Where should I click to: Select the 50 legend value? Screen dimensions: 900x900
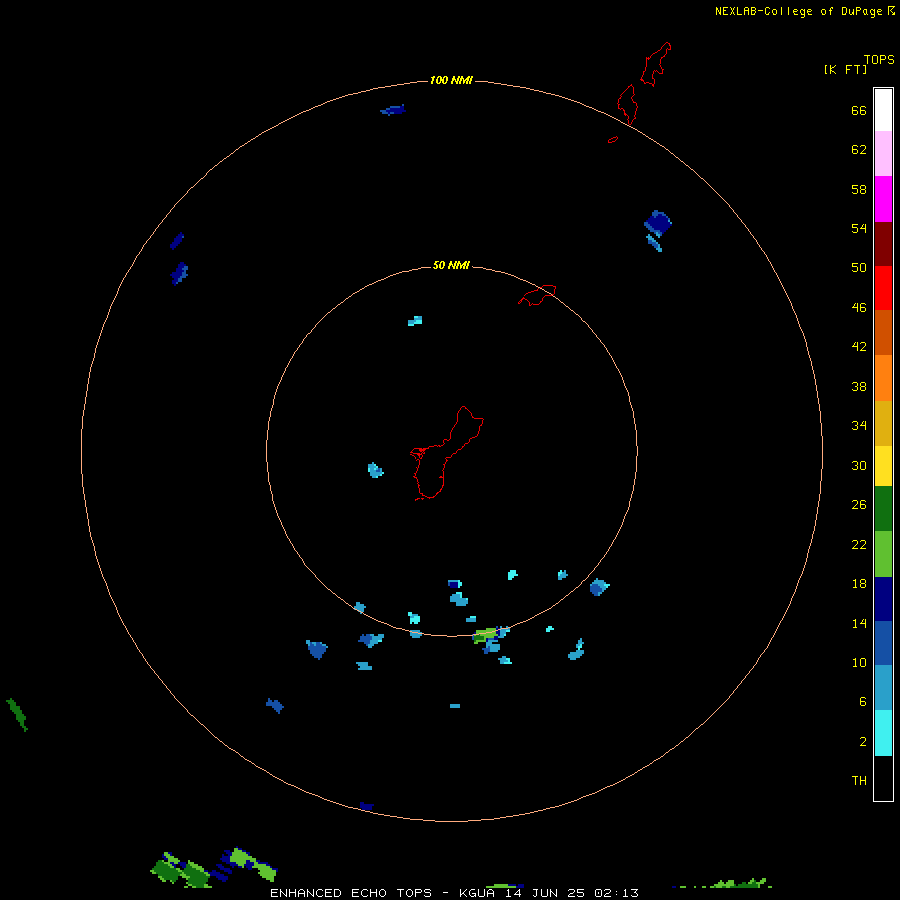tap(859, 268)
